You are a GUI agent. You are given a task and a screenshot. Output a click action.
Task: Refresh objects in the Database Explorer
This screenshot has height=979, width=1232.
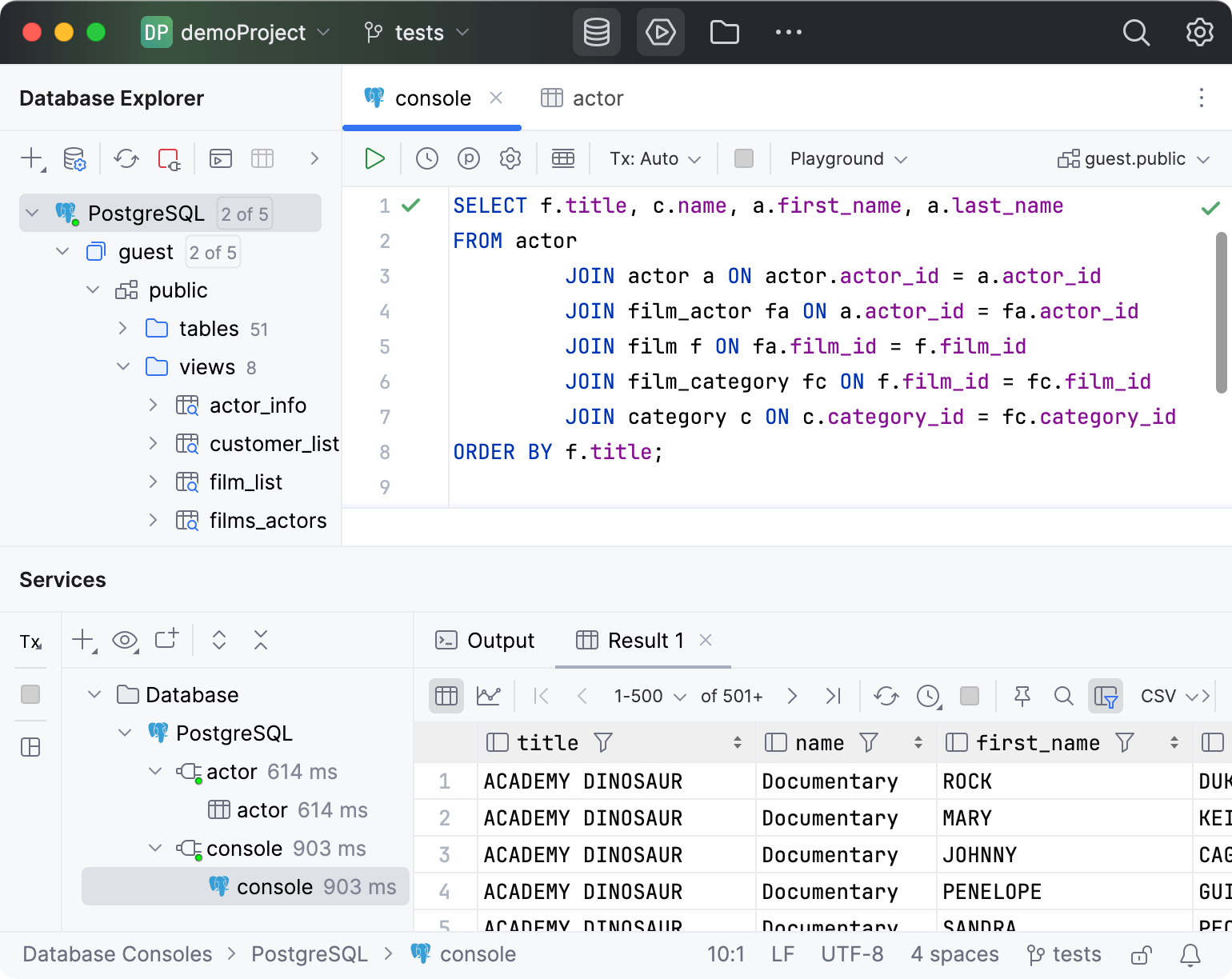coord(126,158)
